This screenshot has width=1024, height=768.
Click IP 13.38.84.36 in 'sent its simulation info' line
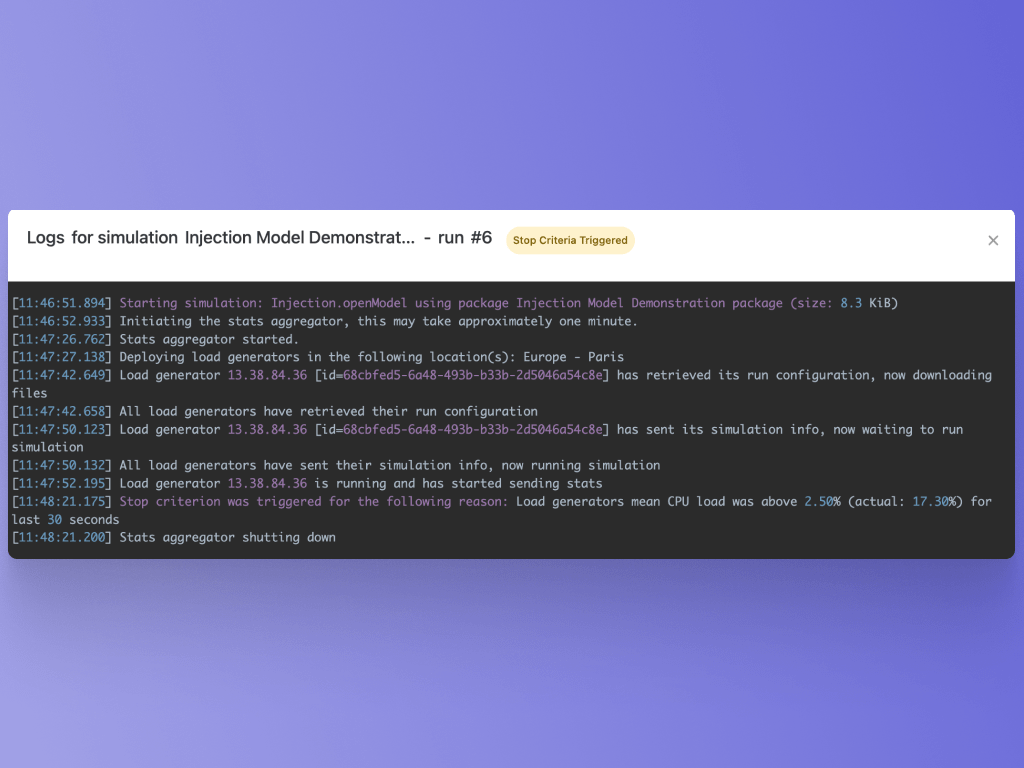[x=267, y=430]
